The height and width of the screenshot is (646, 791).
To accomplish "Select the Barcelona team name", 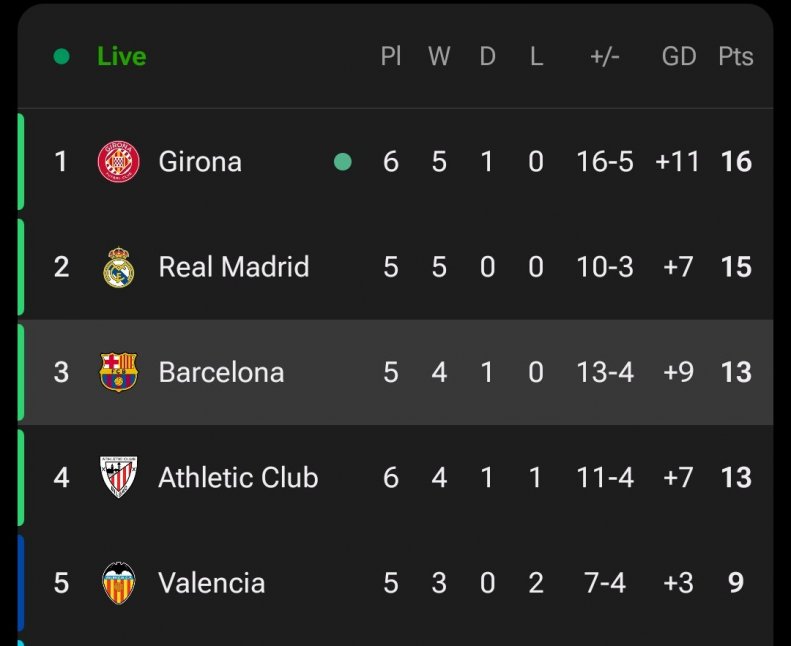I will tap(221, 372).
